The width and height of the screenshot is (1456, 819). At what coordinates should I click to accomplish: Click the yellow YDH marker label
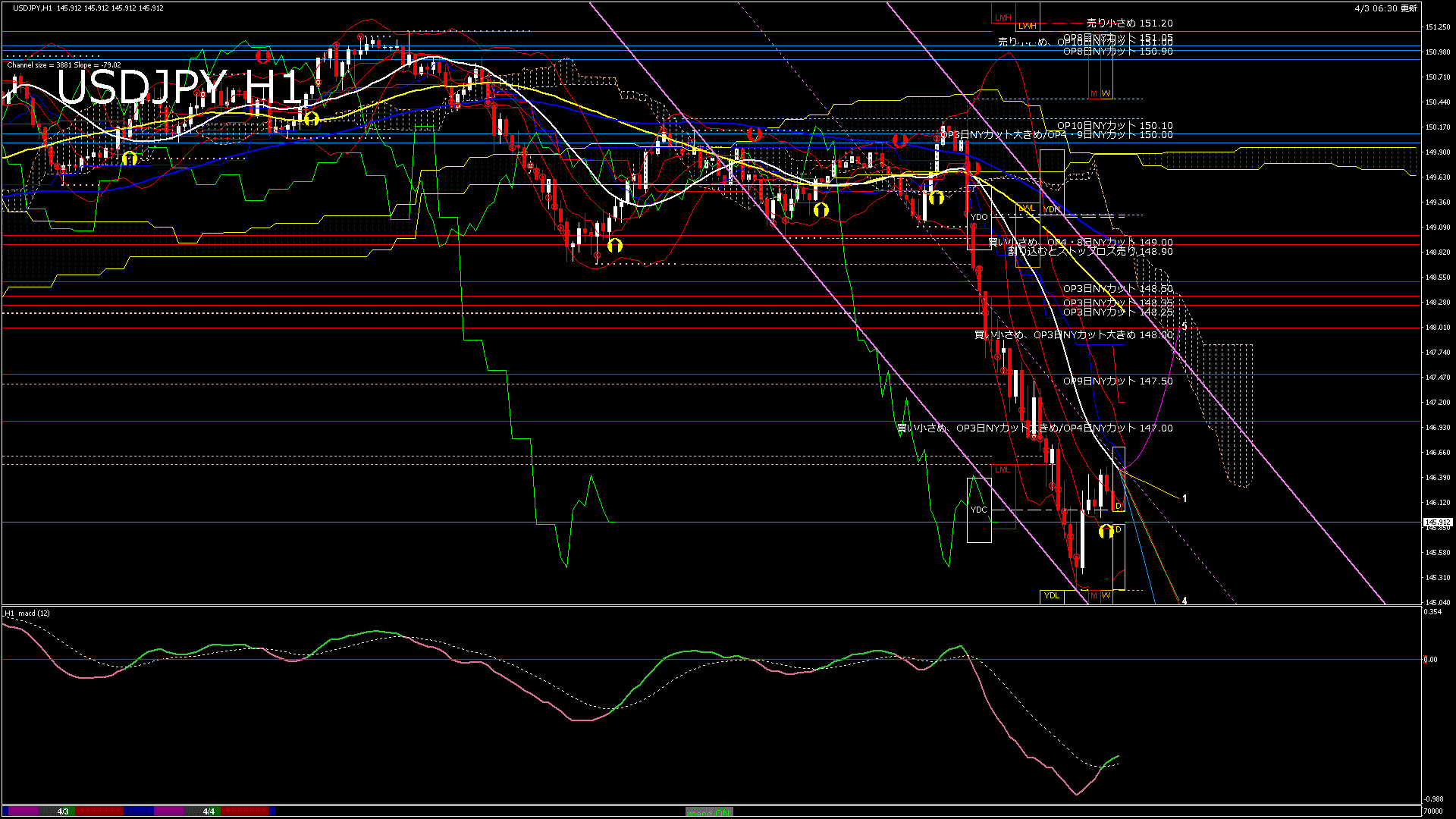[x=1052, y=209]
